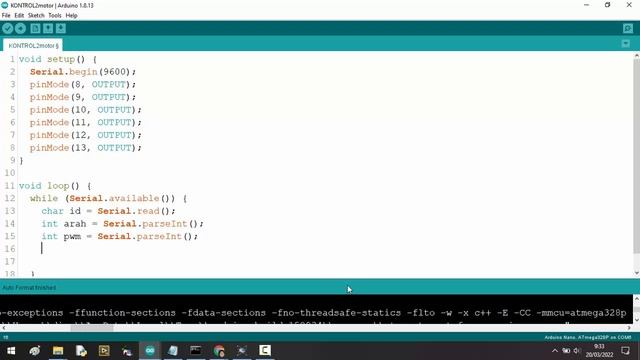The height and width of the screenshot is (360, 640).
Task: Open the Edit menu
Action: pyautogui.click(x=19, y=16)
